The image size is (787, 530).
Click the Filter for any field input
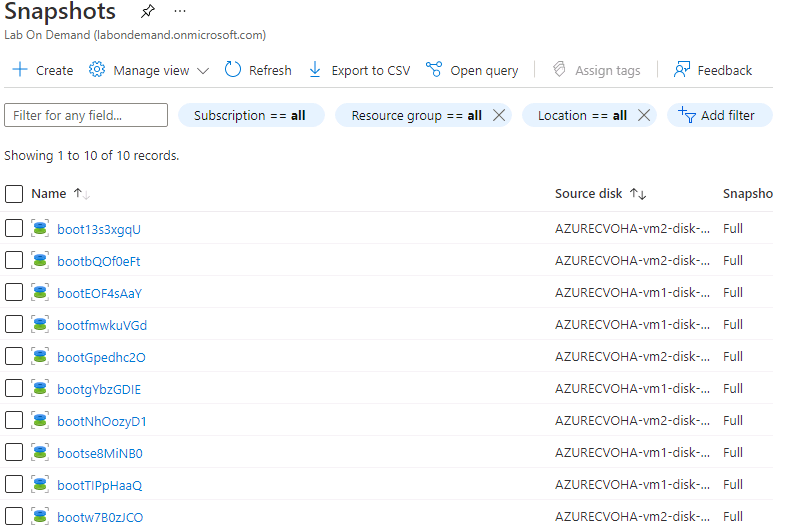(x=86, y=115)
